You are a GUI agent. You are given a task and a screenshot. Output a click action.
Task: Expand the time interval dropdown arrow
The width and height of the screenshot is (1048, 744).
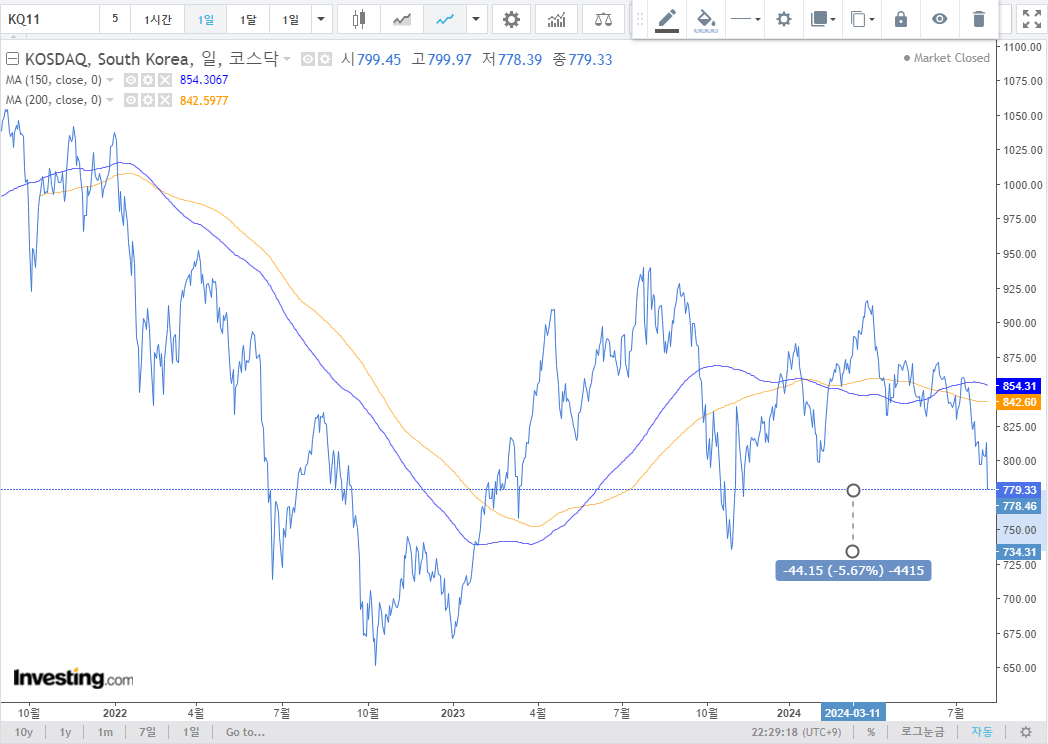(x=321, y=19)
